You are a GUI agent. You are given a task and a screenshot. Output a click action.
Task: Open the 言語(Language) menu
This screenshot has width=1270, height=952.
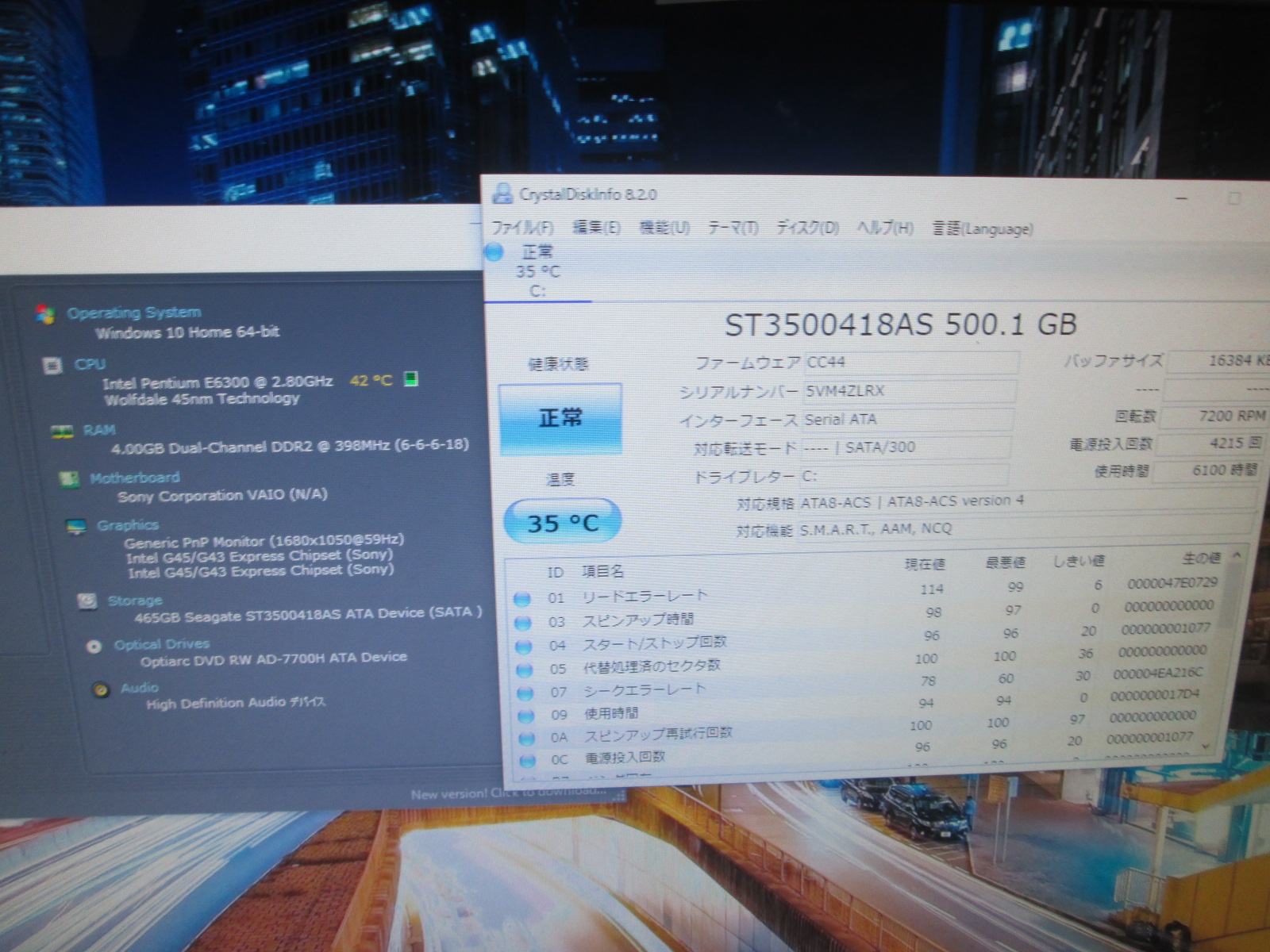point(982,229)
